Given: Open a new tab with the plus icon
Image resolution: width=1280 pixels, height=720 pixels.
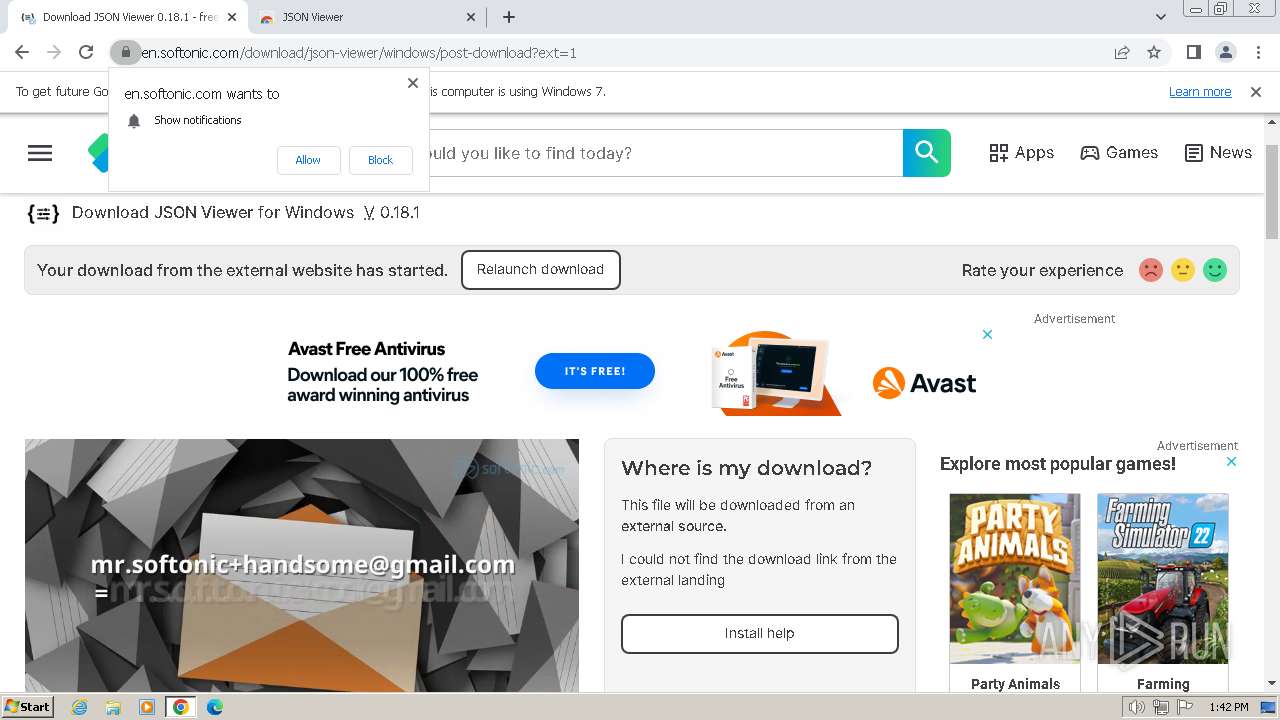Looking at the screenshot, I should coord(509,17).
